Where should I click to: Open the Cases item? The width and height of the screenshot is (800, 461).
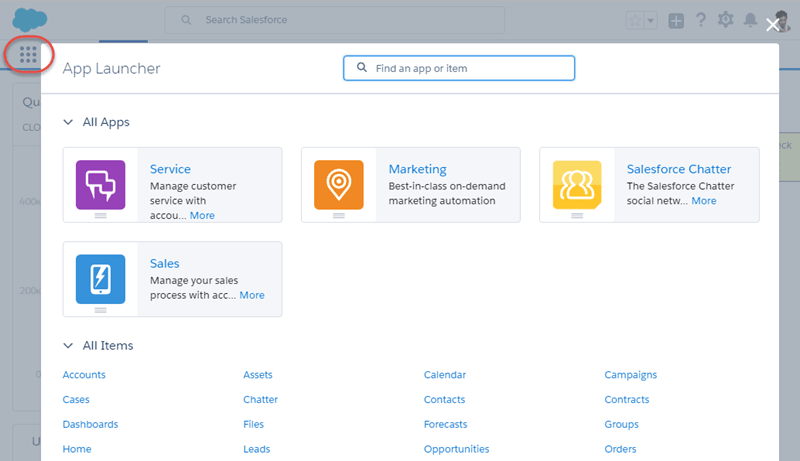tap(76, 399)
